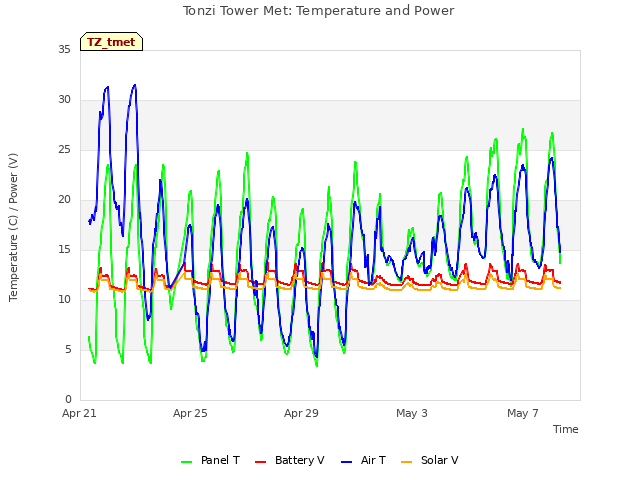Click the 10 y-axis tick label

[64, 300]
